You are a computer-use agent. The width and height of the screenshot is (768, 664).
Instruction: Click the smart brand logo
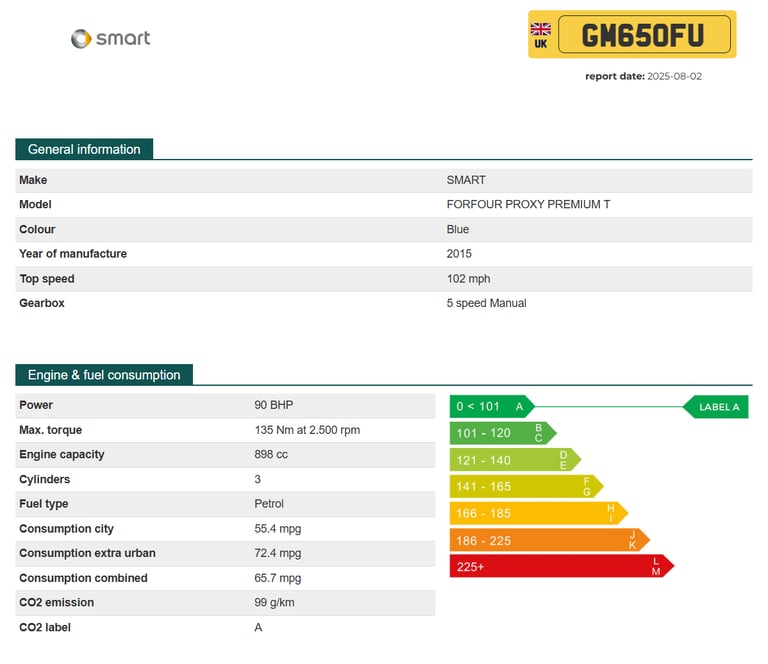111,39
